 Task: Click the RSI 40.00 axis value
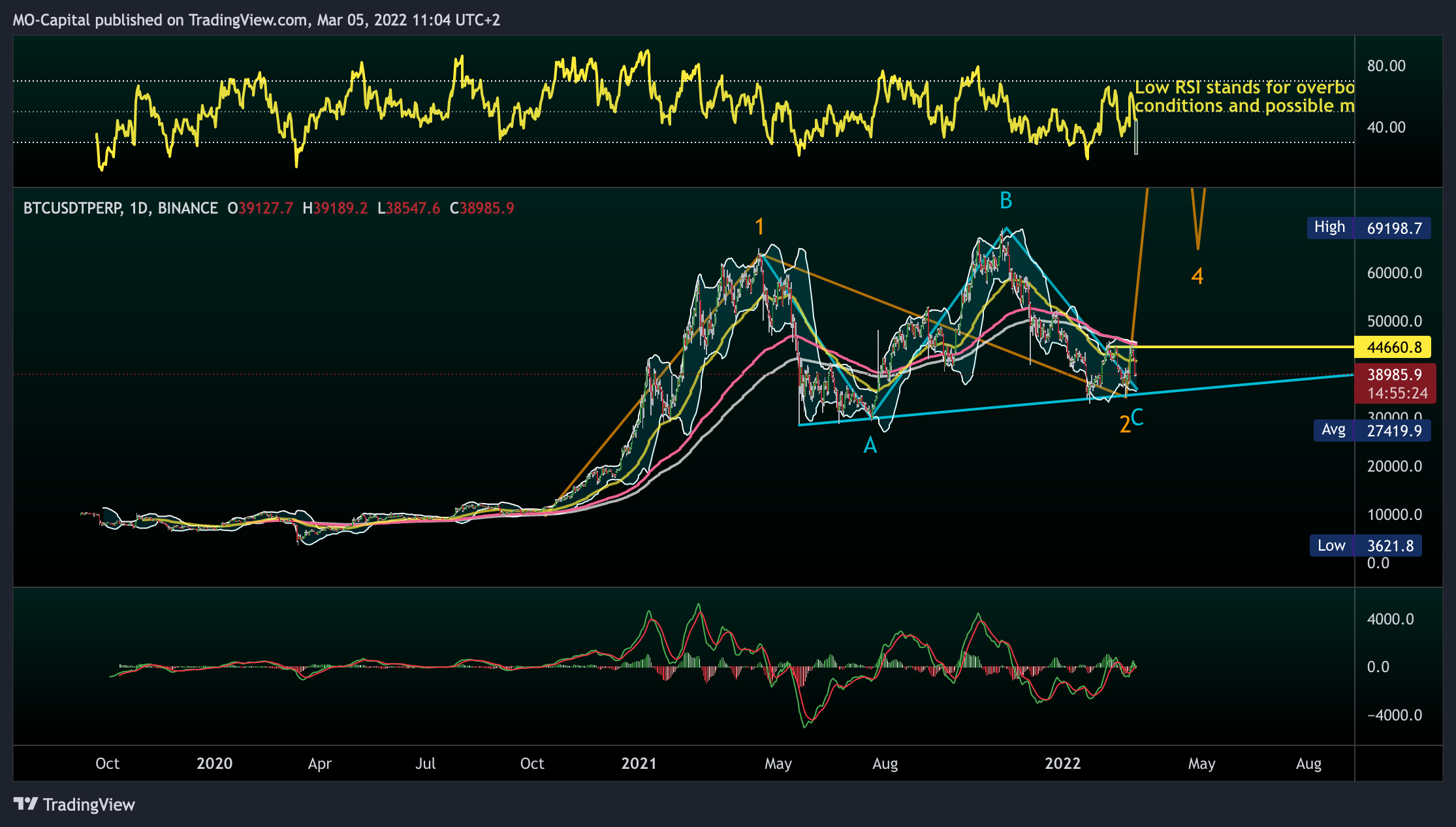click(x=1386, y=127)
